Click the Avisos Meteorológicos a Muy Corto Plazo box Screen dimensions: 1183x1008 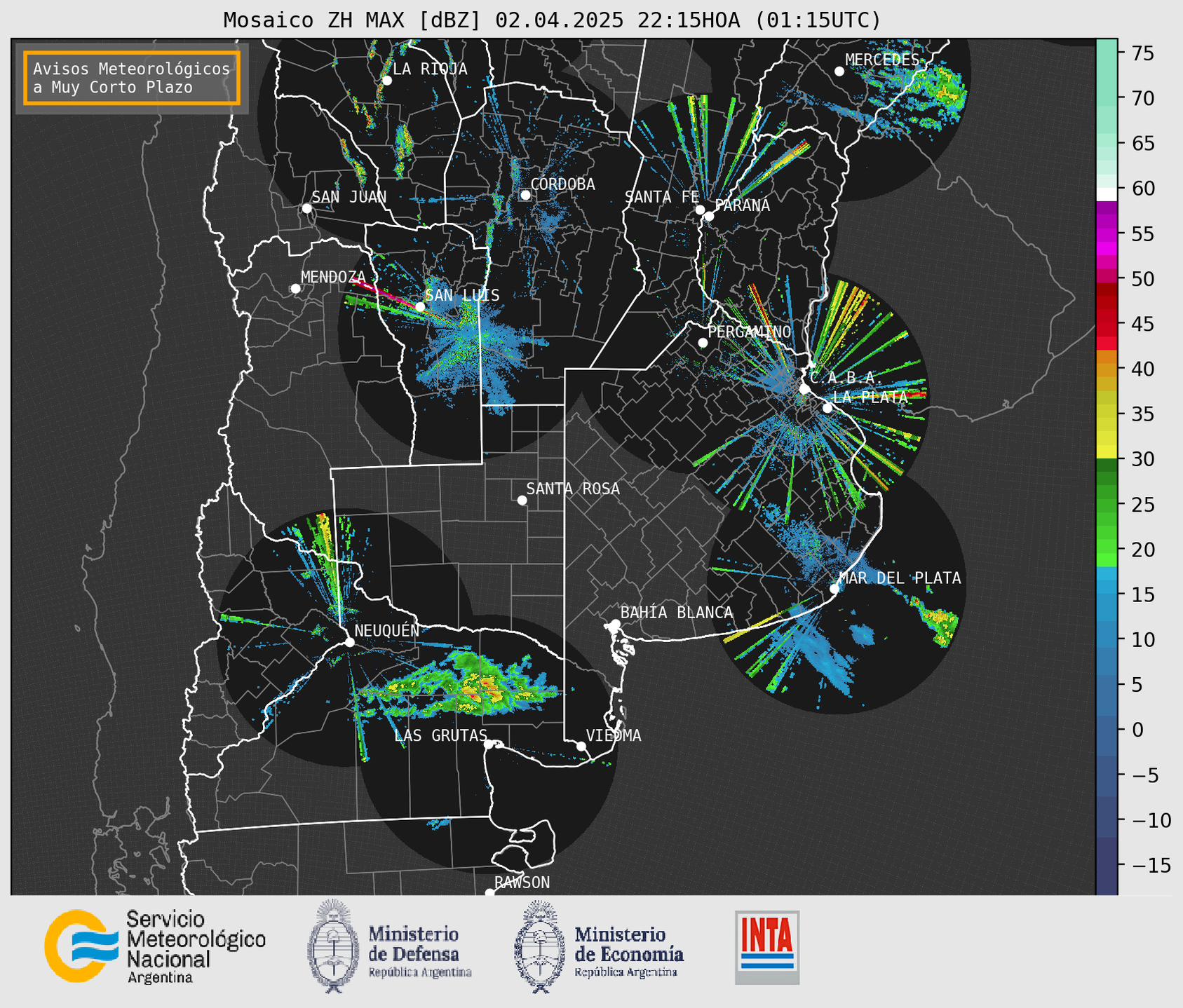tap(132, 78)
